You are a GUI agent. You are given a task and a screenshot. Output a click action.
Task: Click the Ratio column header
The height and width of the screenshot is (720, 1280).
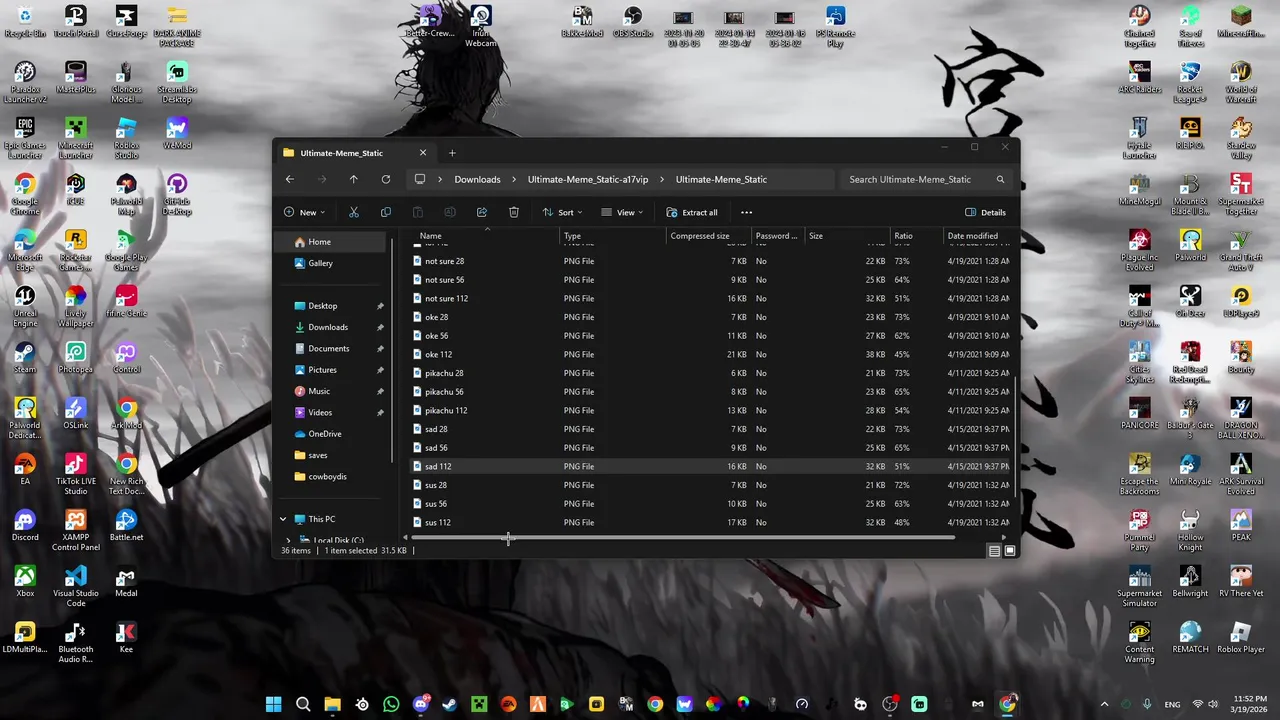click(916, 236)
